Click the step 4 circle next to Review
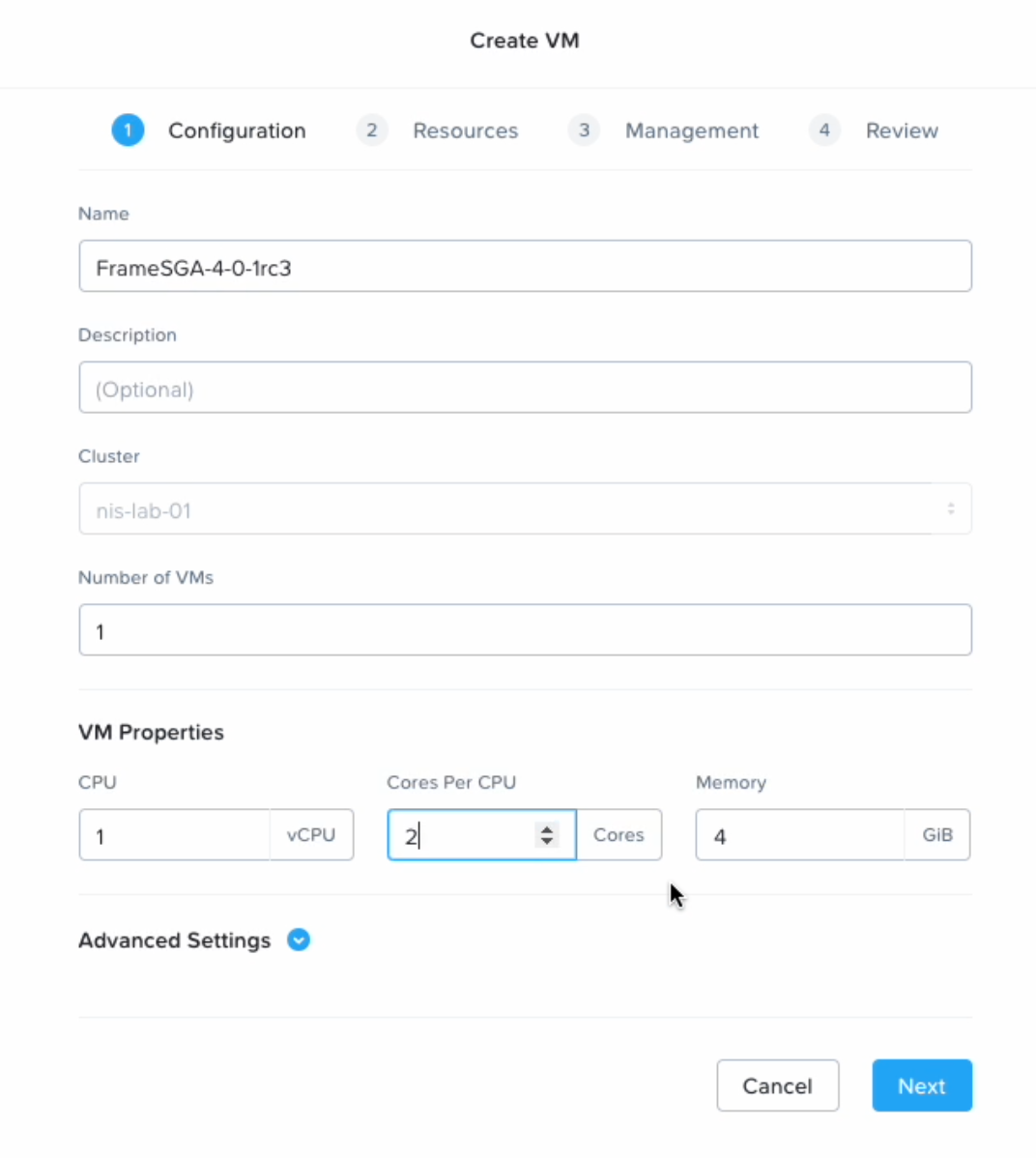 click(824, 130)
